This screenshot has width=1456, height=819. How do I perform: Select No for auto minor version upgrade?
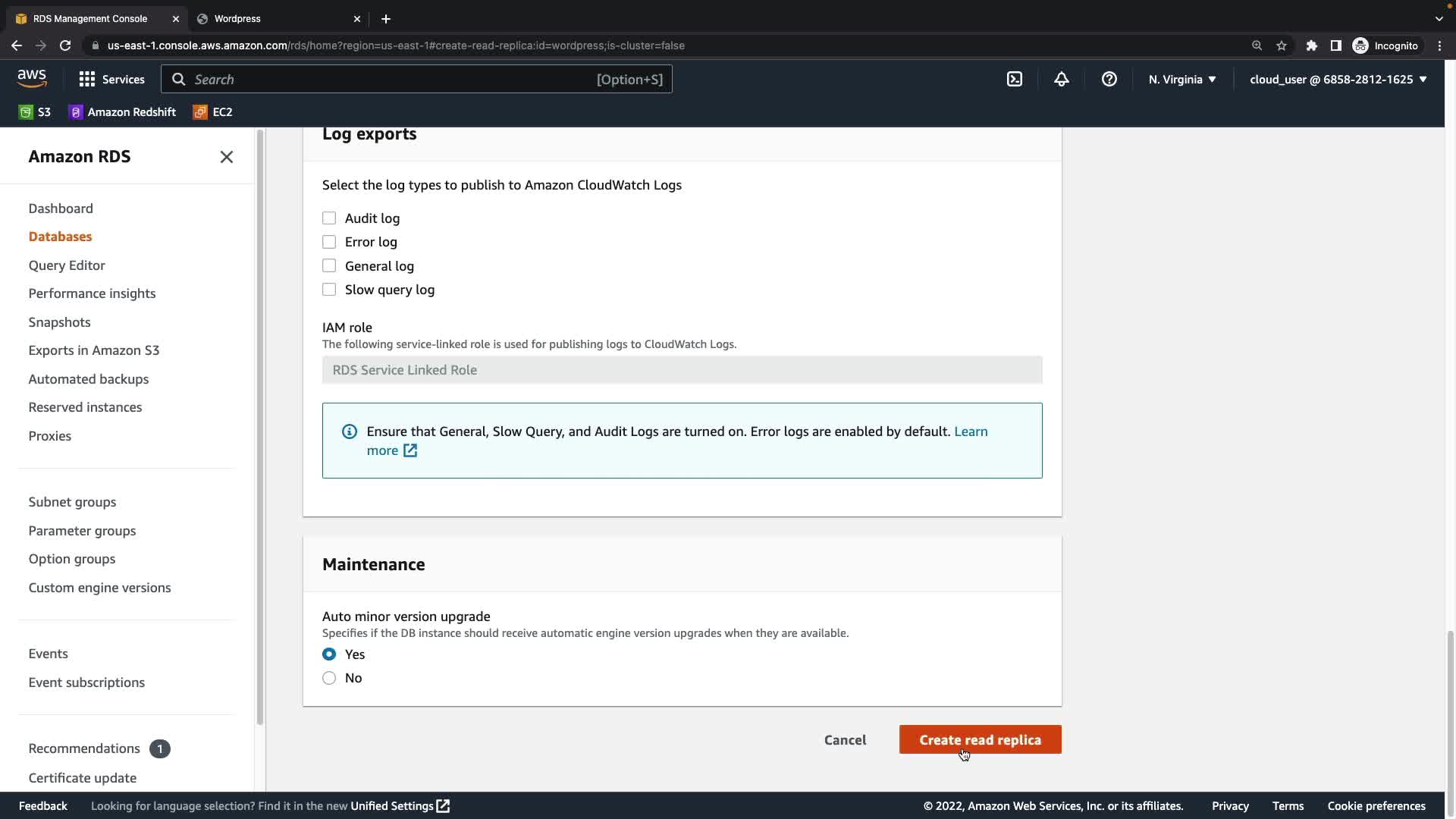[329, 678]
